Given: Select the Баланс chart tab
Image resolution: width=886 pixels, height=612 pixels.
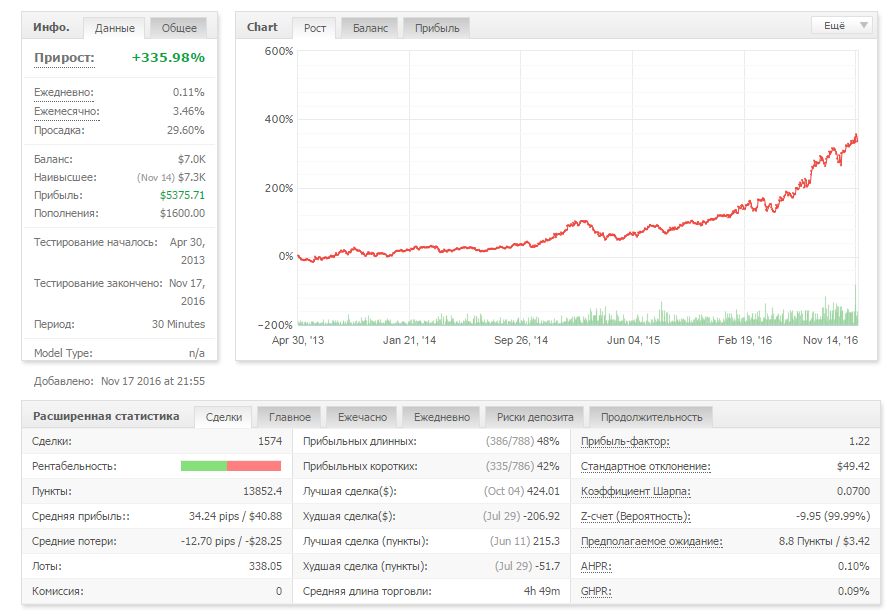Looking at the screenshot, I should pos(370,28).
